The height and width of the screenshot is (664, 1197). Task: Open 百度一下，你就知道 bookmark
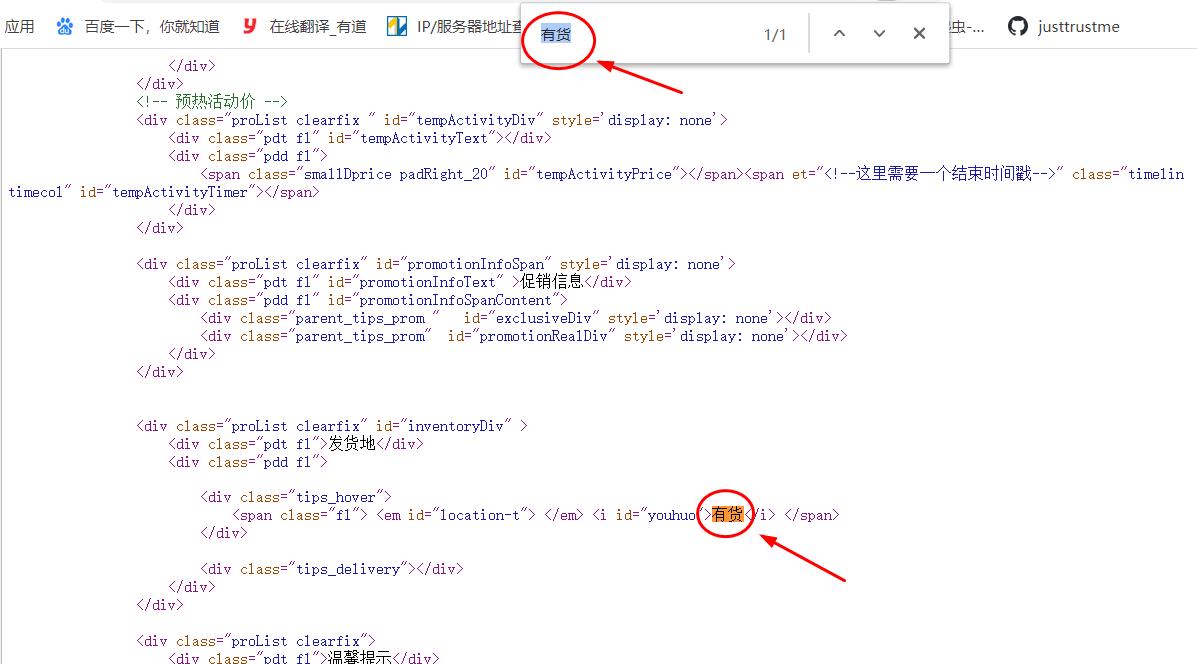pos(152,27)
